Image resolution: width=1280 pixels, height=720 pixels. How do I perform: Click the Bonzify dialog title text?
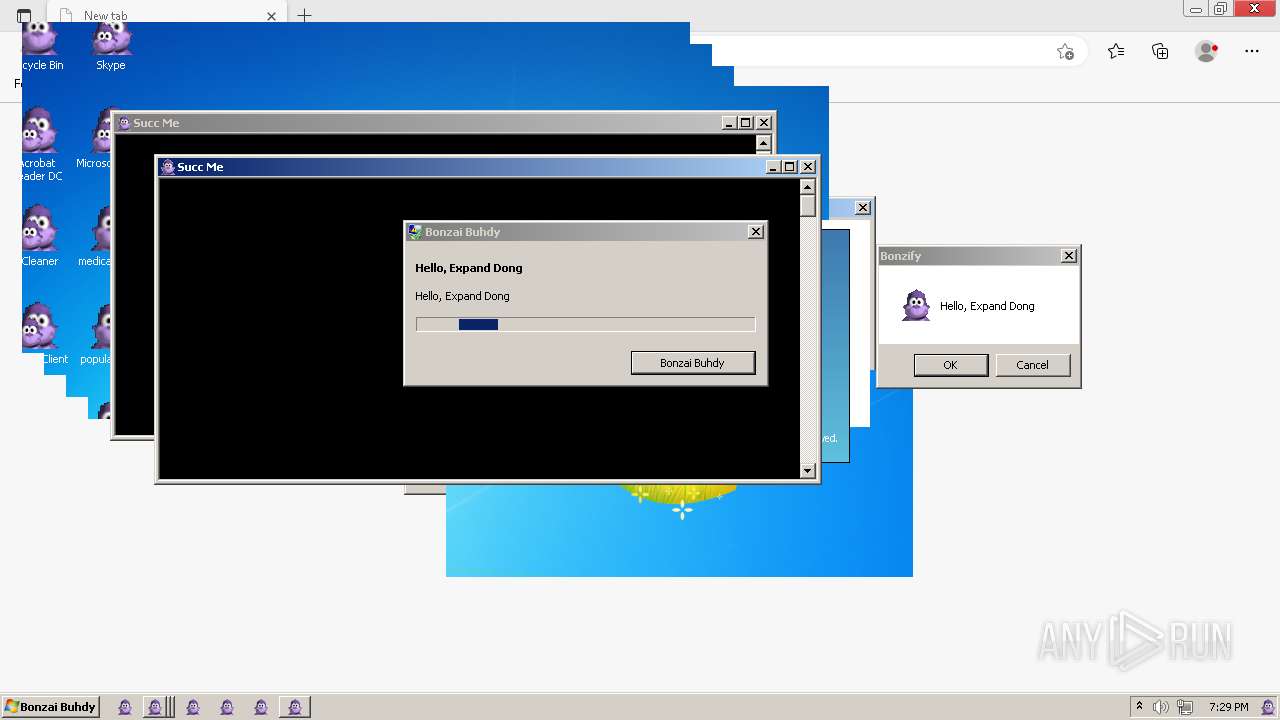pos(900,256)
